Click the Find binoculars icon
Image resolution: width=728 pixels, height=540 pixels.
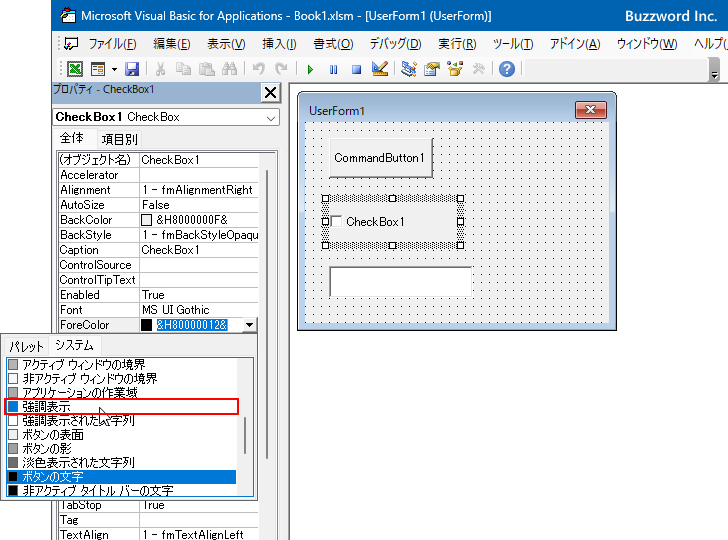pyautogui.click(x=229, y=69)
